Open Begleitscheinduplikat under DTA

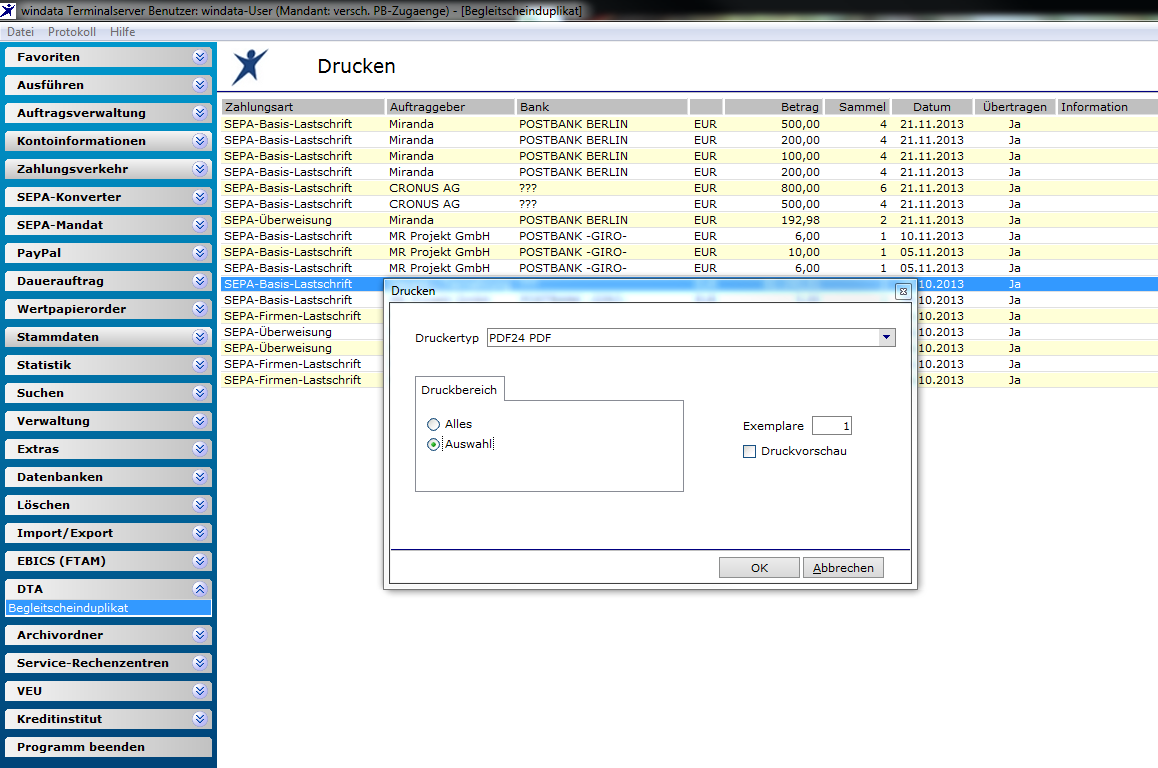109,608
